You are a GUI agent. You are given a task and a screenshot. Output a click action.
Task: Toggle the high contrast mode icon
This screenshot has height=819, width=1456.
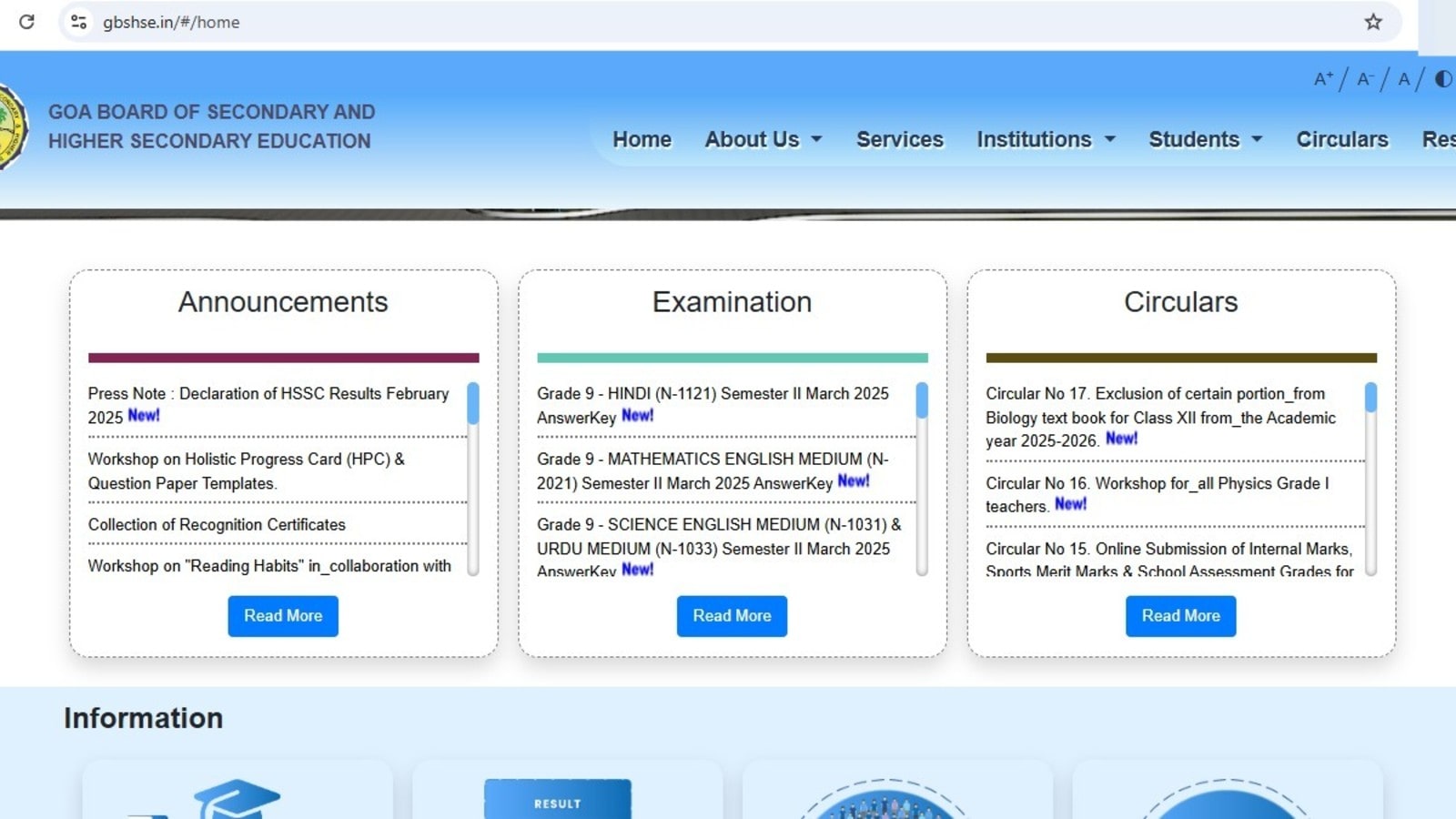[x=1443, y=79]
